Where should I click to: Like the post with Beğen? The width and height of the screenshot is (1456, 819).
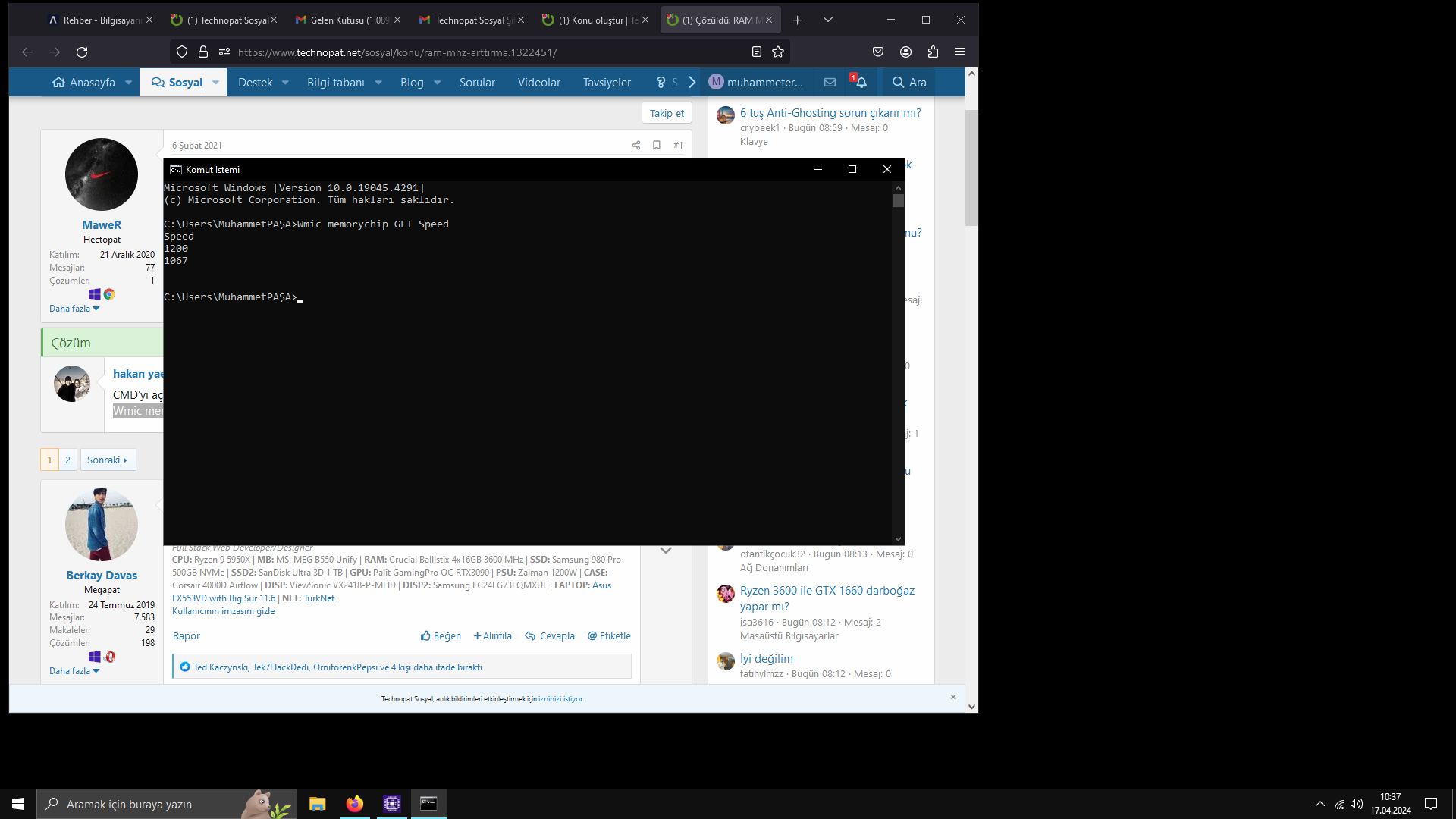441,636
